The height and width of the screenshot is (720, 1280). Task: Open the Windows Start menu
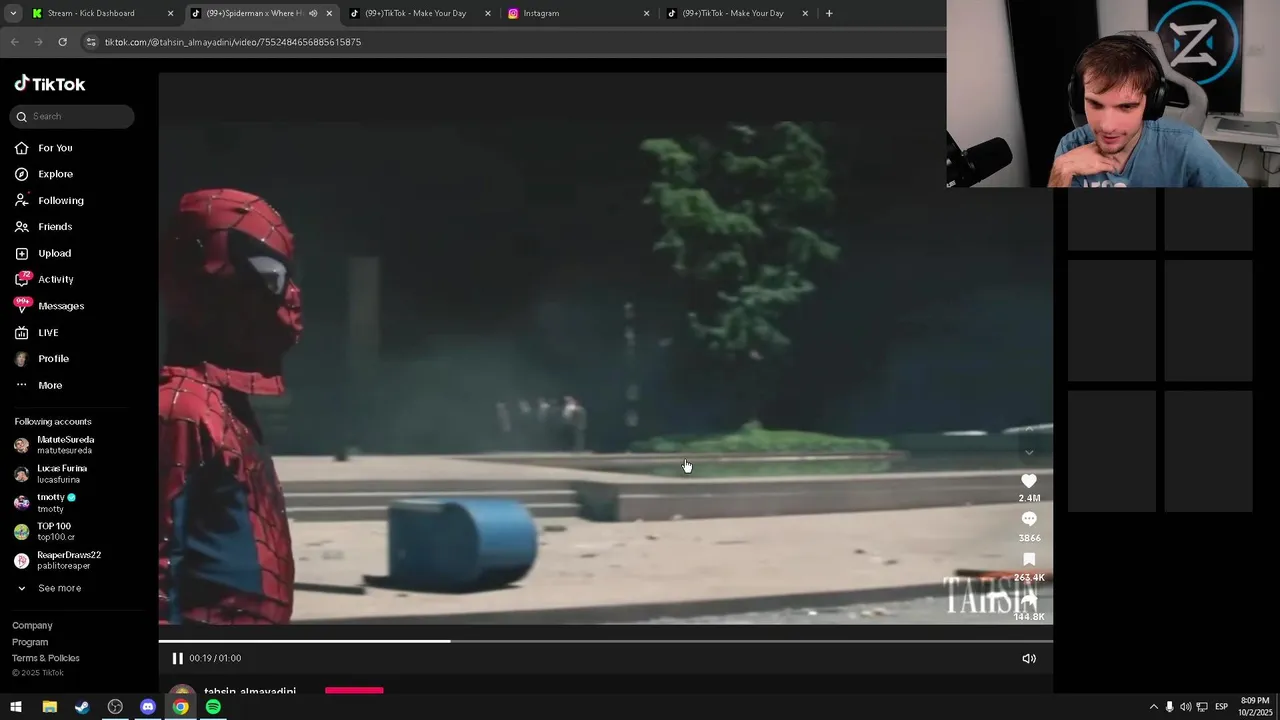coord(16,707)
